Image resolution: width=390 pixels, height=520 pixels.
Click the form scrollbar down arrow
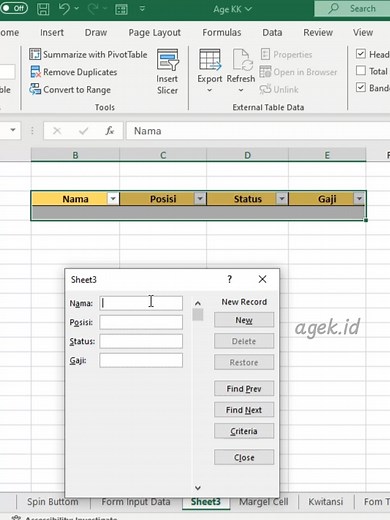point(198,488)
